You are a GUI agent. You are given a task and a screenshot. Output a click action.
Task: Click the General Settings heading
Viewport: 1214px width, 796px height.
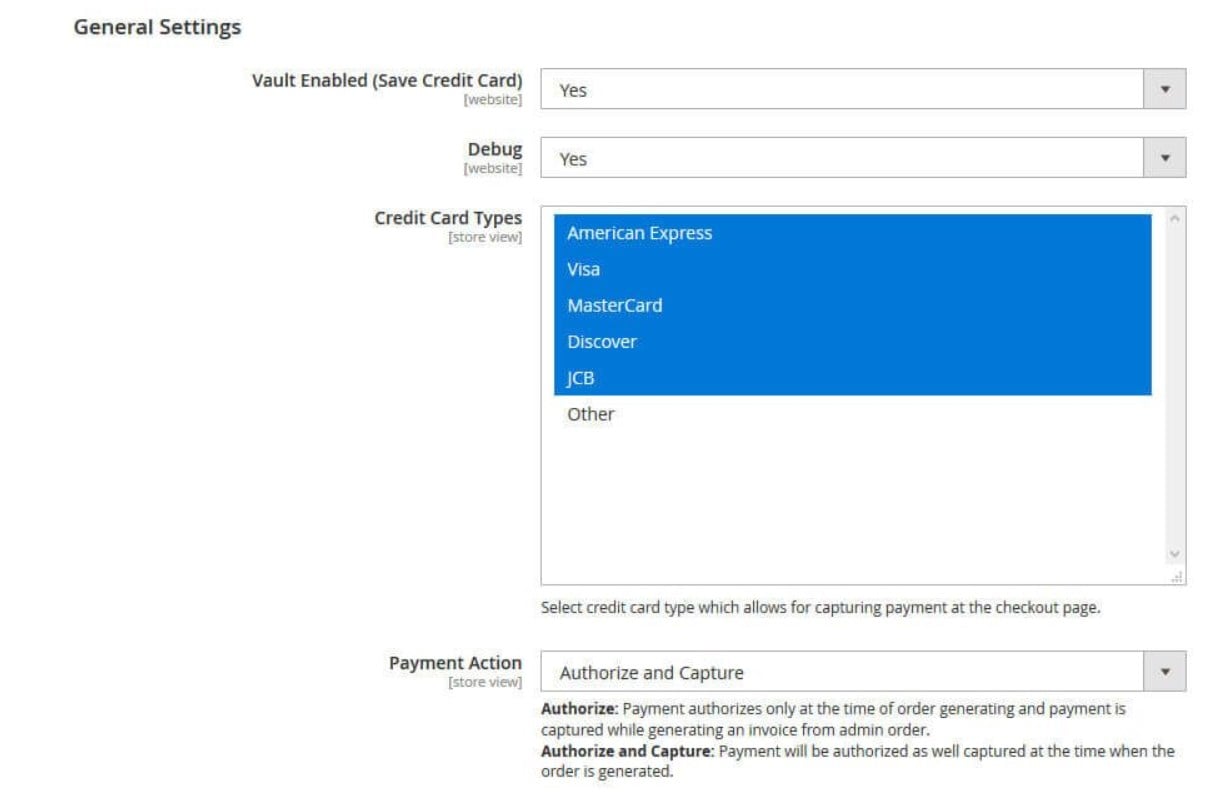(157, 27)
